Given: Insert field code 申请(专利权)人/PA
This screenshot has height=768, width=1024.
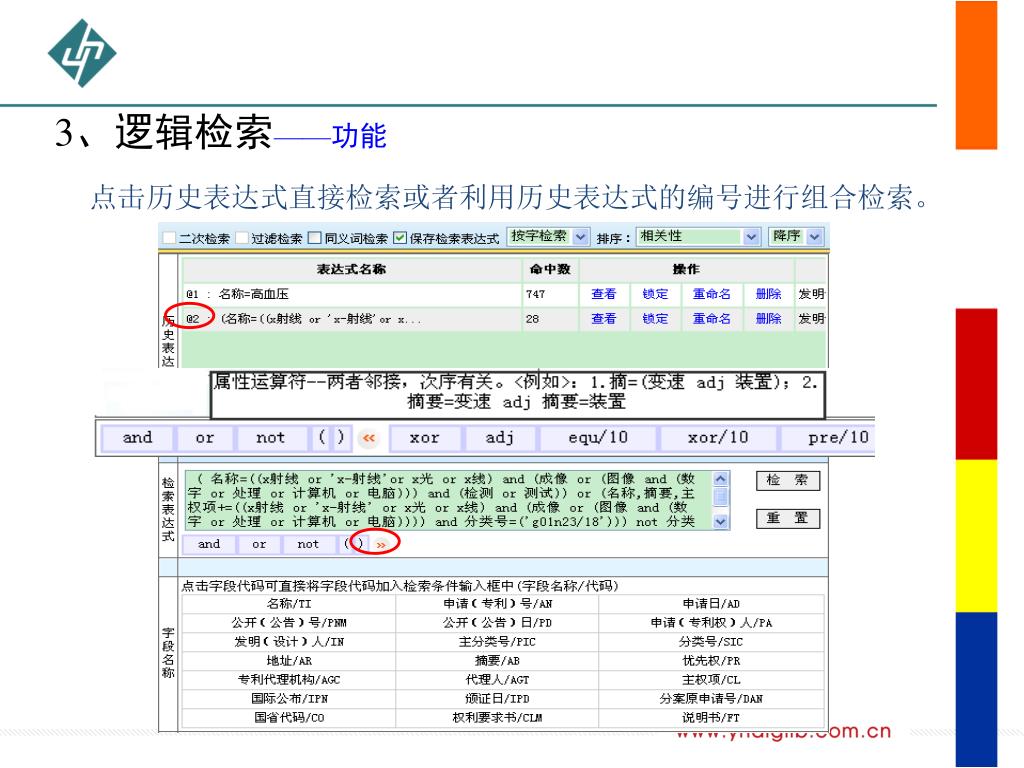Looking at the screenshot, I should (x=711, y=623).
